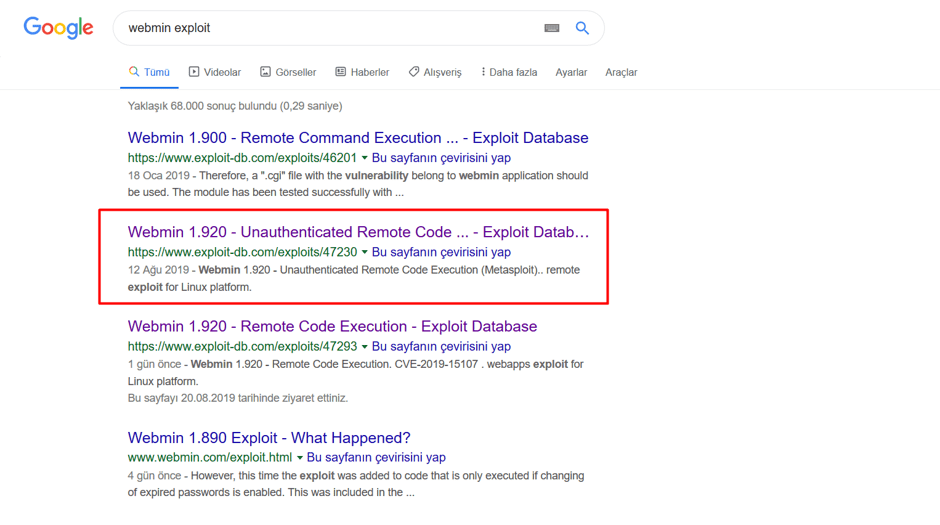Open Webmin 1.920 Remote Code Execution result
The width and height of the screenshot is (940, 525).
332,326
